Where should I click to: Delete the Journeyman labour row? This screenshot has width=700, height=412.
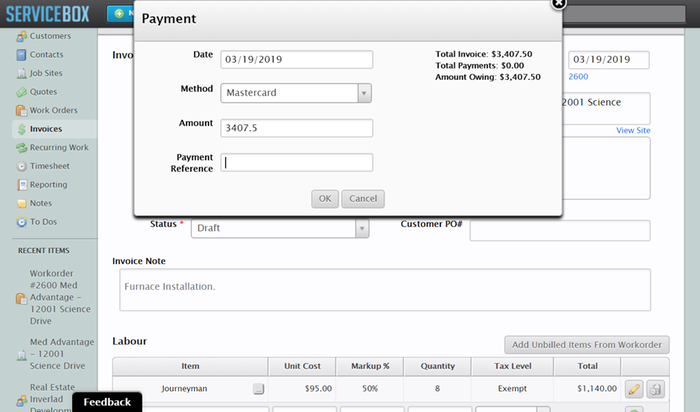pos(655,389)
